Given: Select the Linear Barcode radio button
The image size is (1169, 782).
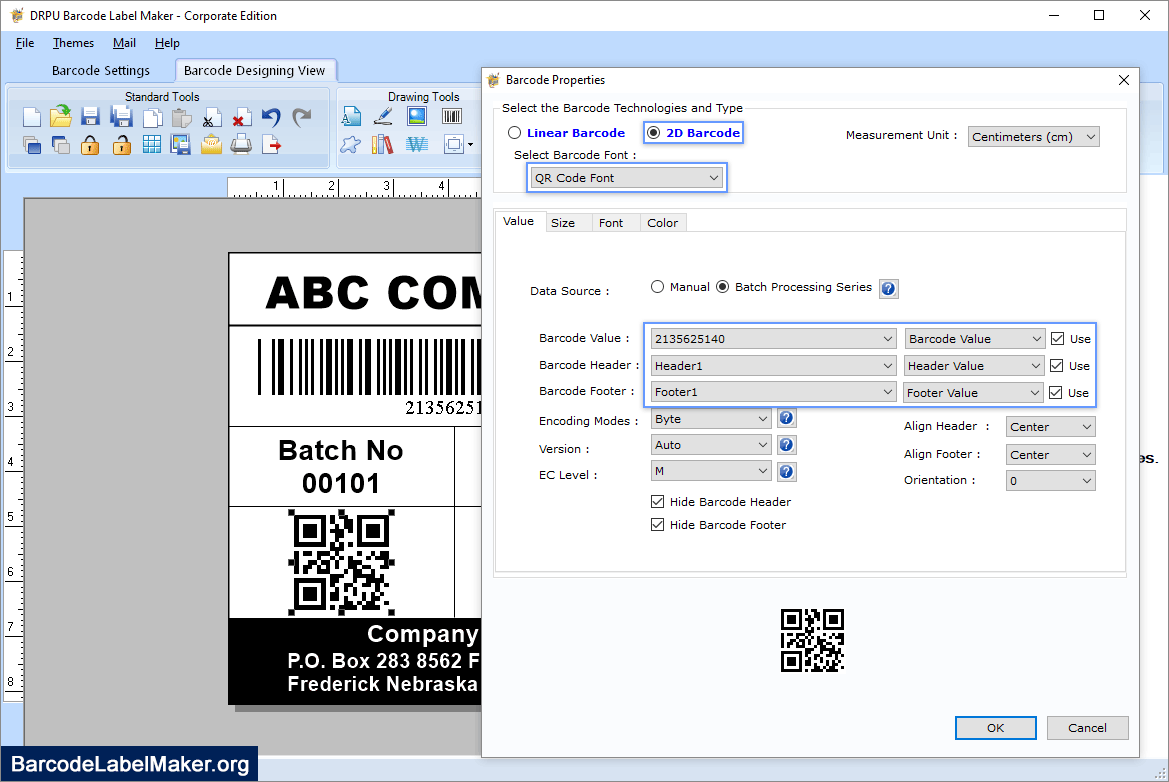Looking at the screenshot, I should click(514, 133).
